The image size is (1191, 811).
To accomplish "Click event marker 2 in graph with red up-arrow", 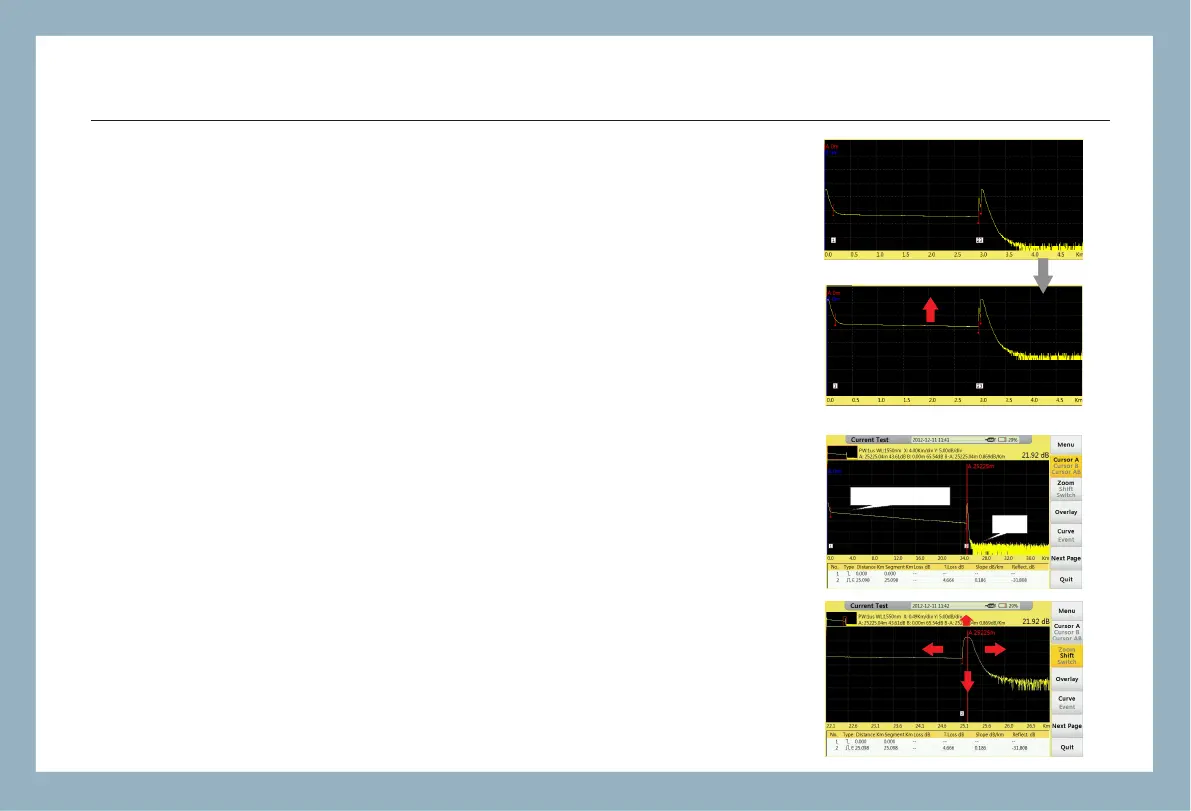I will click(979, 386).
